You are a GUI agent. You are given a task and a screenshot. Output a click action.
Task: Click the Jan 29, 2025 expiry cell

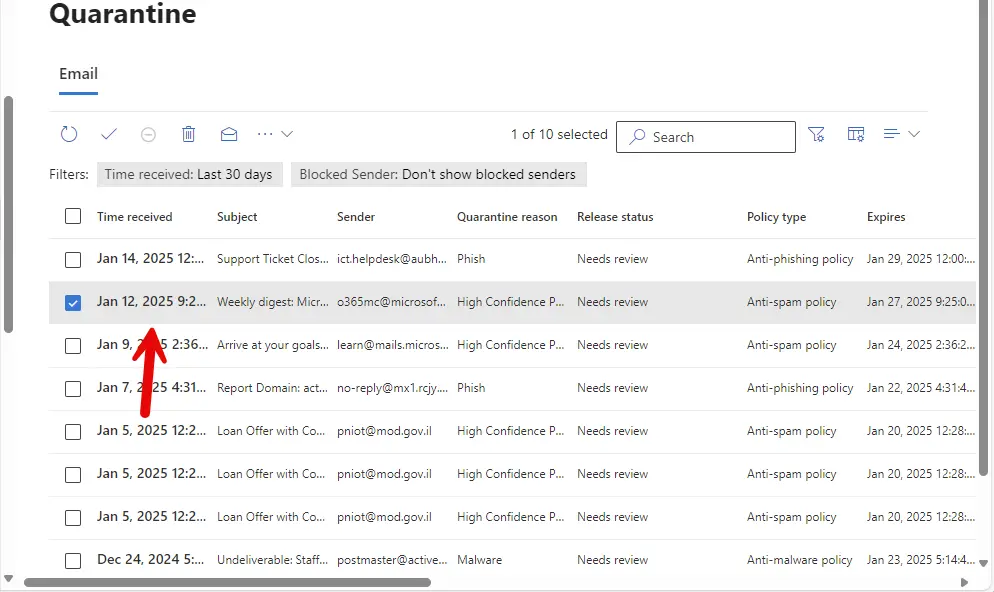pyautogui.click(x=920, y=259)
